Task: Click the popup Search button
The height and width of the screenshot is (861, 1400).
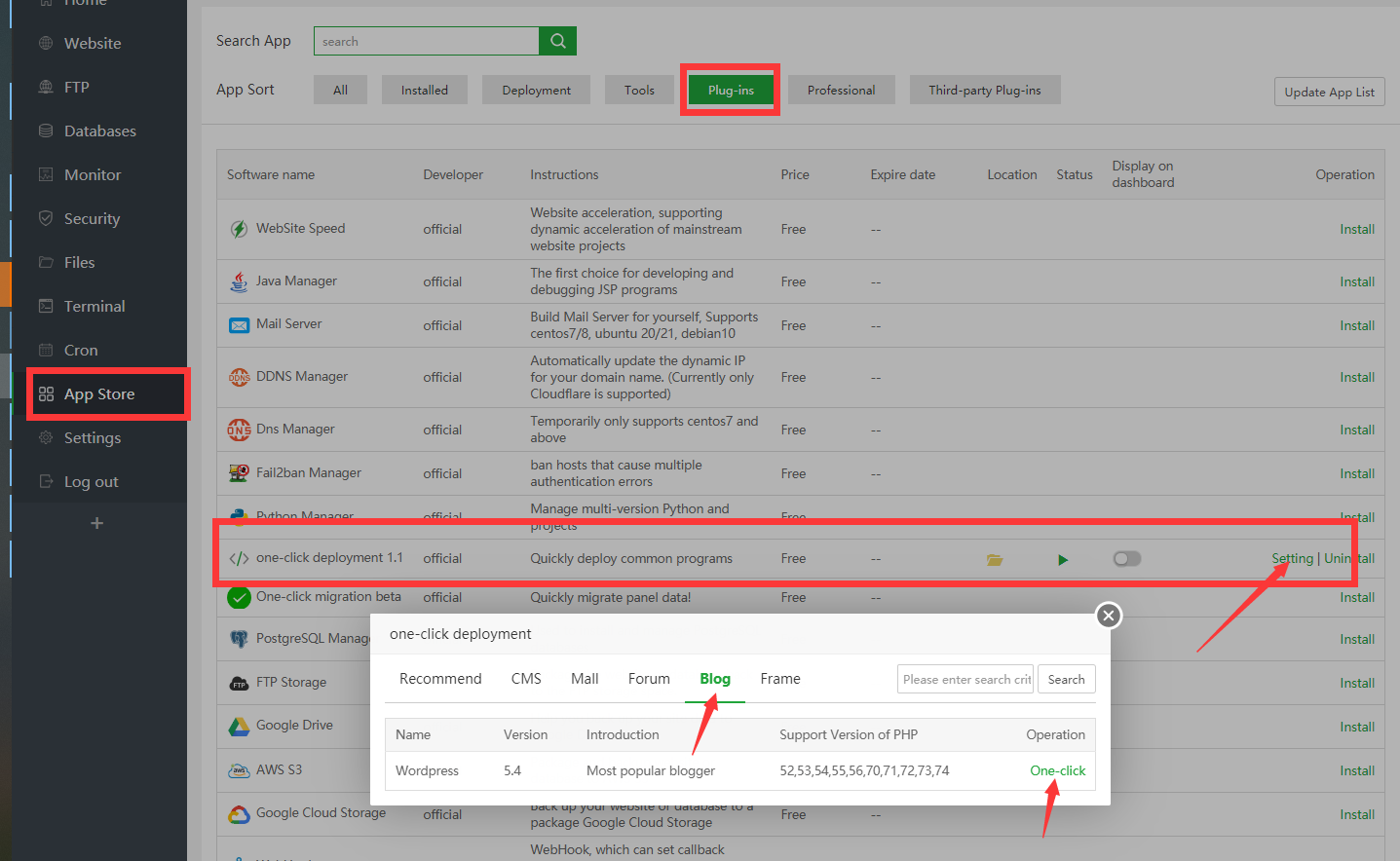Action: pyautogui.click(x=1066, y=680)
